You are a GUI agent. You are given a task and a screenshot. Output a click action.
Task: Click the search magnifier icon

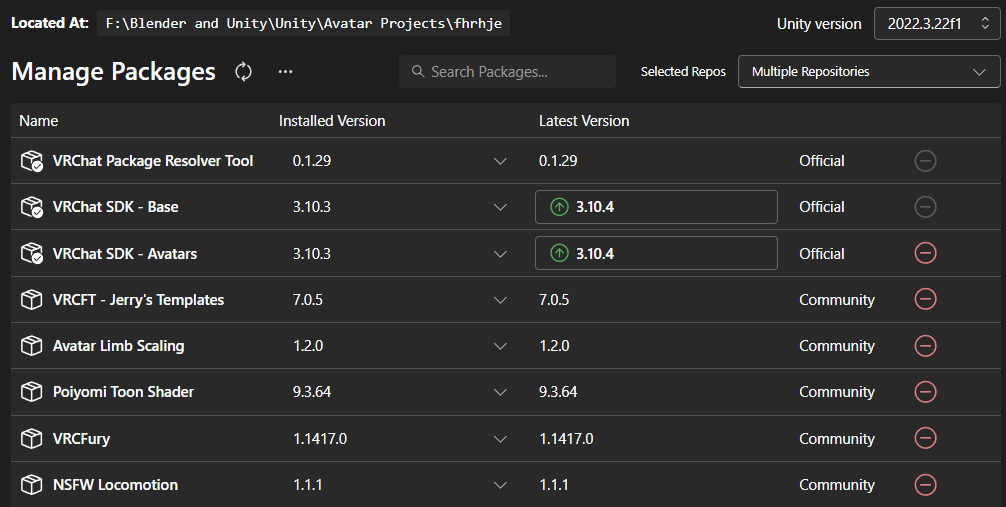tap(418, 71)
